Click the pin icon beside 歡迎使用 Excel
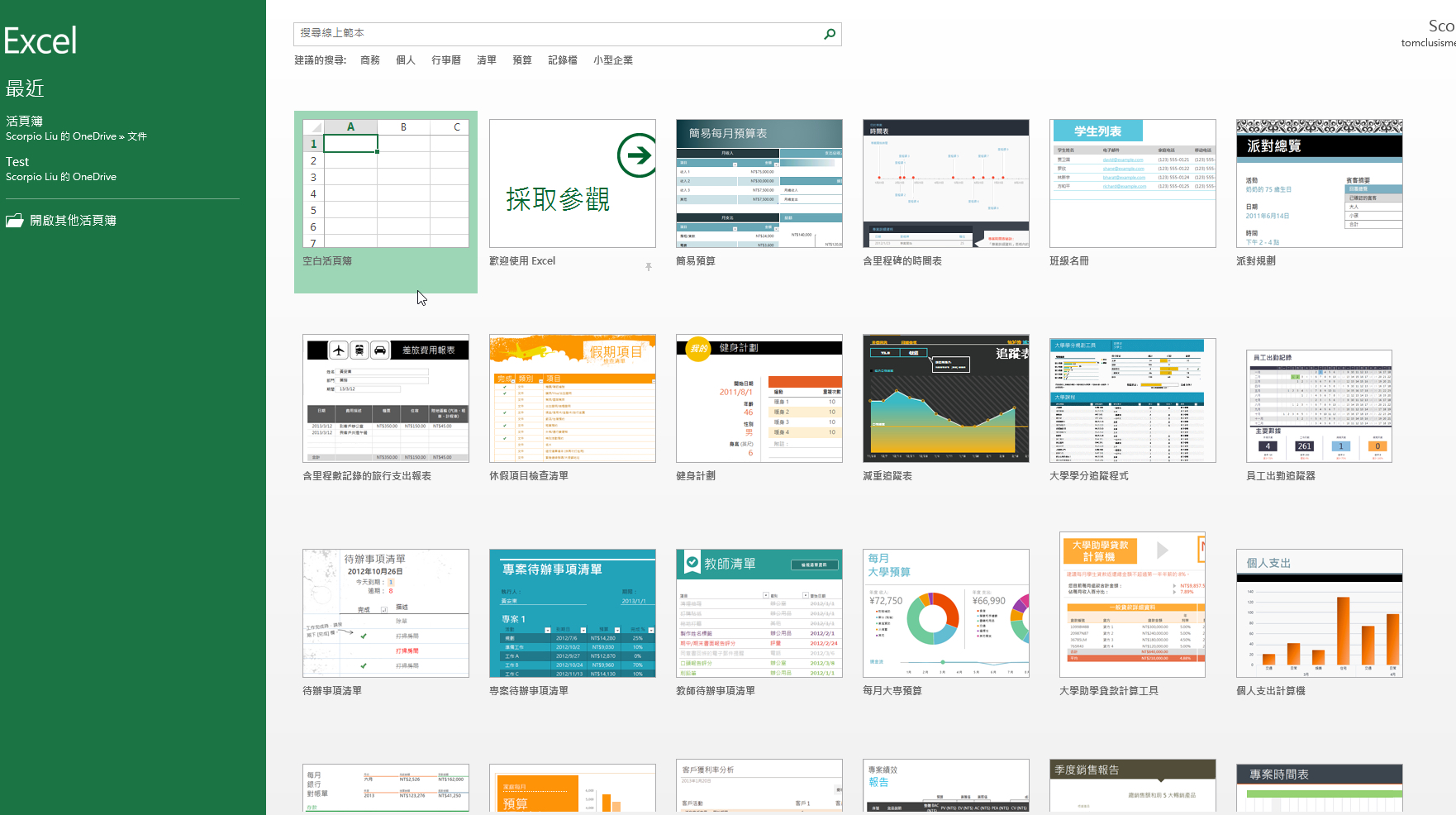1456x815 pixels. 649,266
